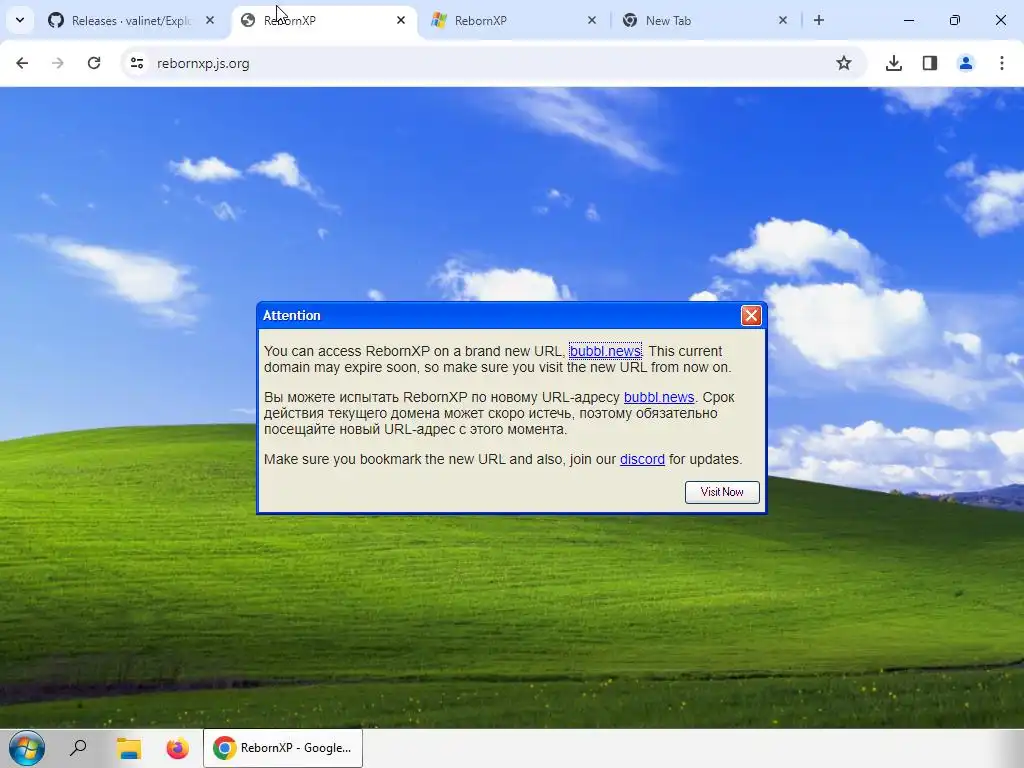Open the Chrome downloads icon
The width and height of the screenshot is (1024, 768).
point(893,63)
